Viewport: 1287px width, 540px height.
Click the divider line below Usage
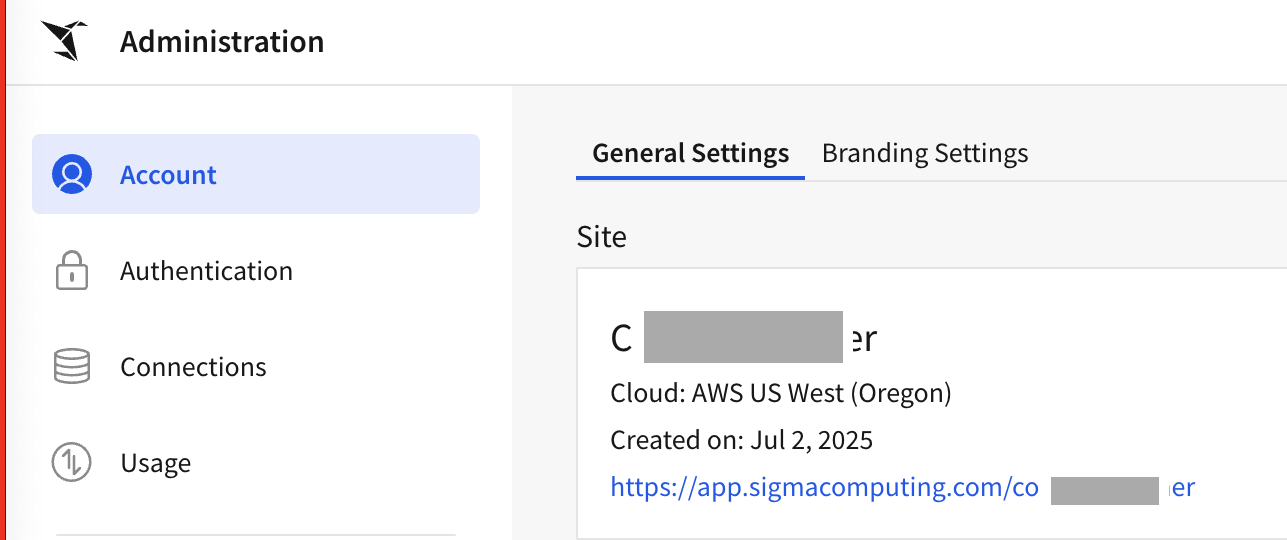[255, 535]
